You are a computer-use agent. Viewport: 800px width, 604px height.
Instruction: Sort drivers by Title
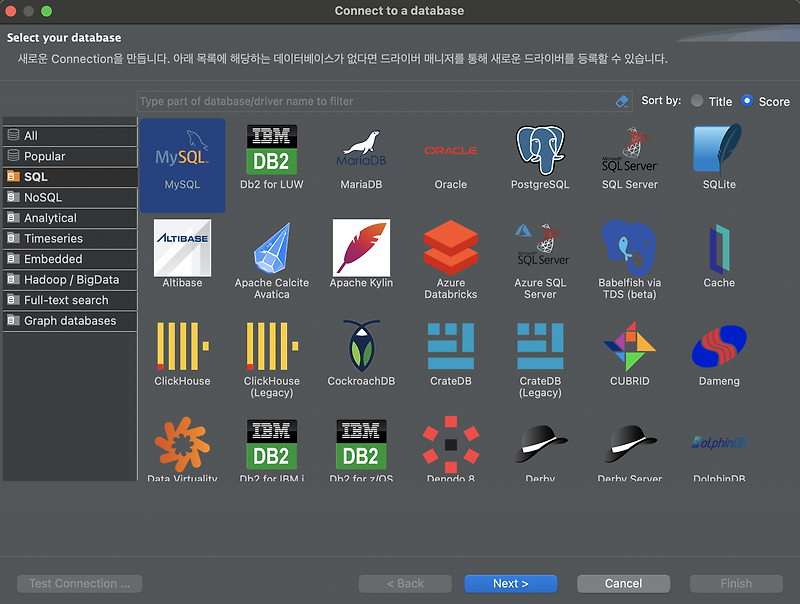tap(697, 101)
